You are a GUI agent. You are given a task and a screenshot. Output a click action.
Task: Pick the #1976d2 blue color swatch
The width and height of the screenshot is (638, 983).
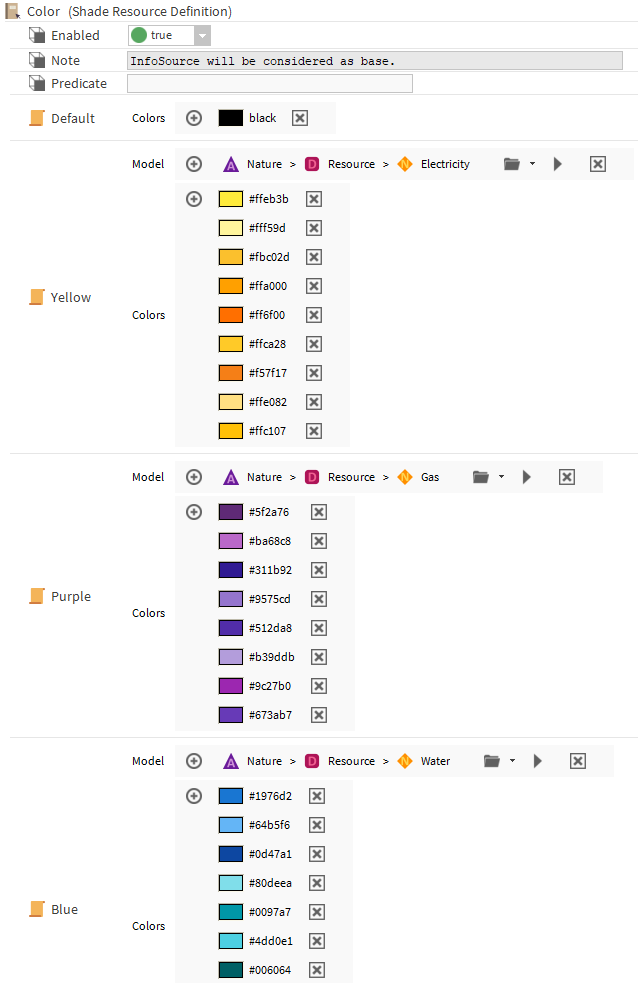coord(230,796)
